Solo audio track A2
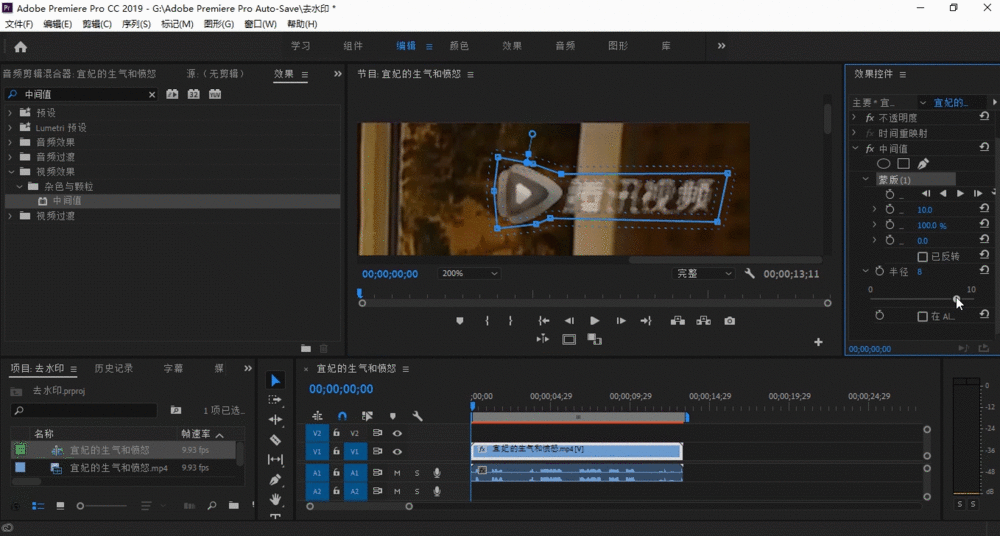The height and width of the screenshot is (536, 1000). point(417,491)
